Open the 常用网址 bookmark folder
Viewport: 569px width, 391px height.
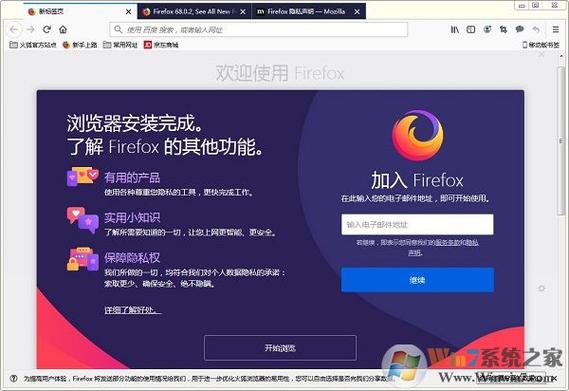pos(120,45)
